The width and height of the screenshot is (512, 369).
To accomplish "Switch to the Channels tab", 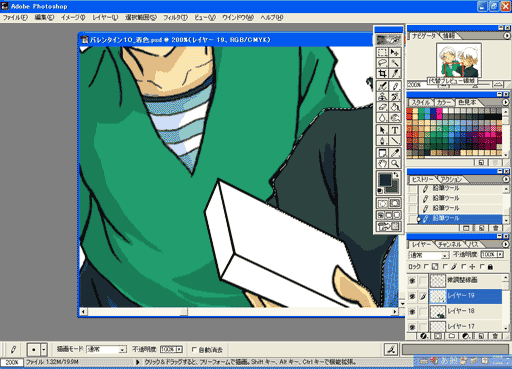I will (x=450, y=245).
